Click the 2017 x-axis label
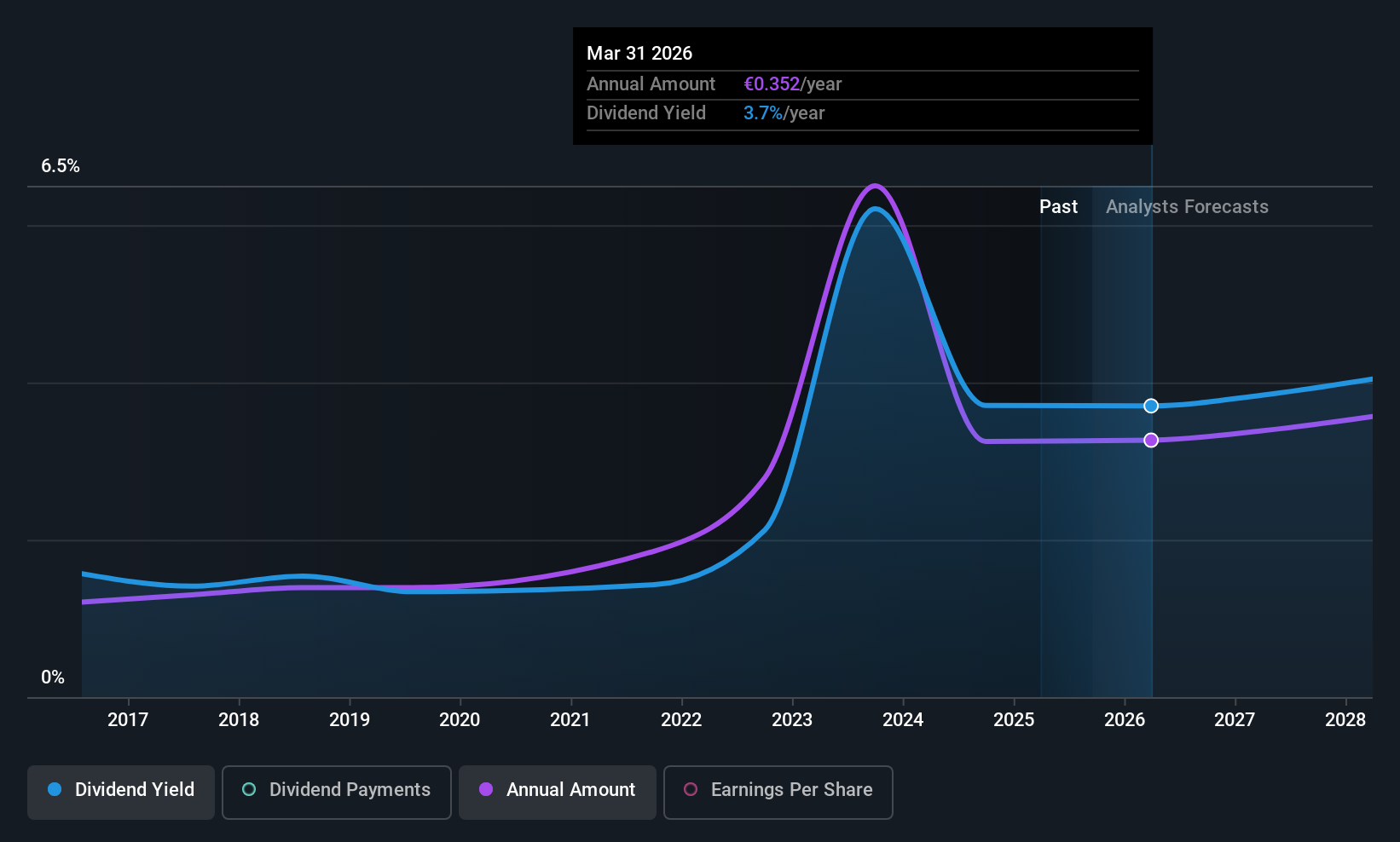 coord(128,719)
